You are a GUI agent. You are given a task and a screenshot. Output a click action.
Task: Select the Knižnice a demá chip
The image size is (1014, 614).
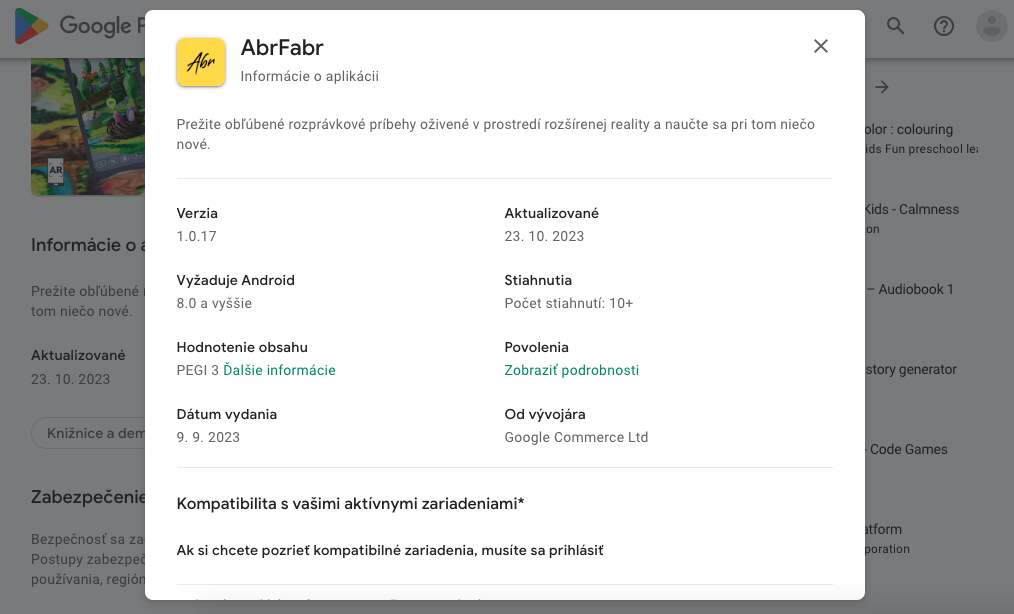(89, 433)
